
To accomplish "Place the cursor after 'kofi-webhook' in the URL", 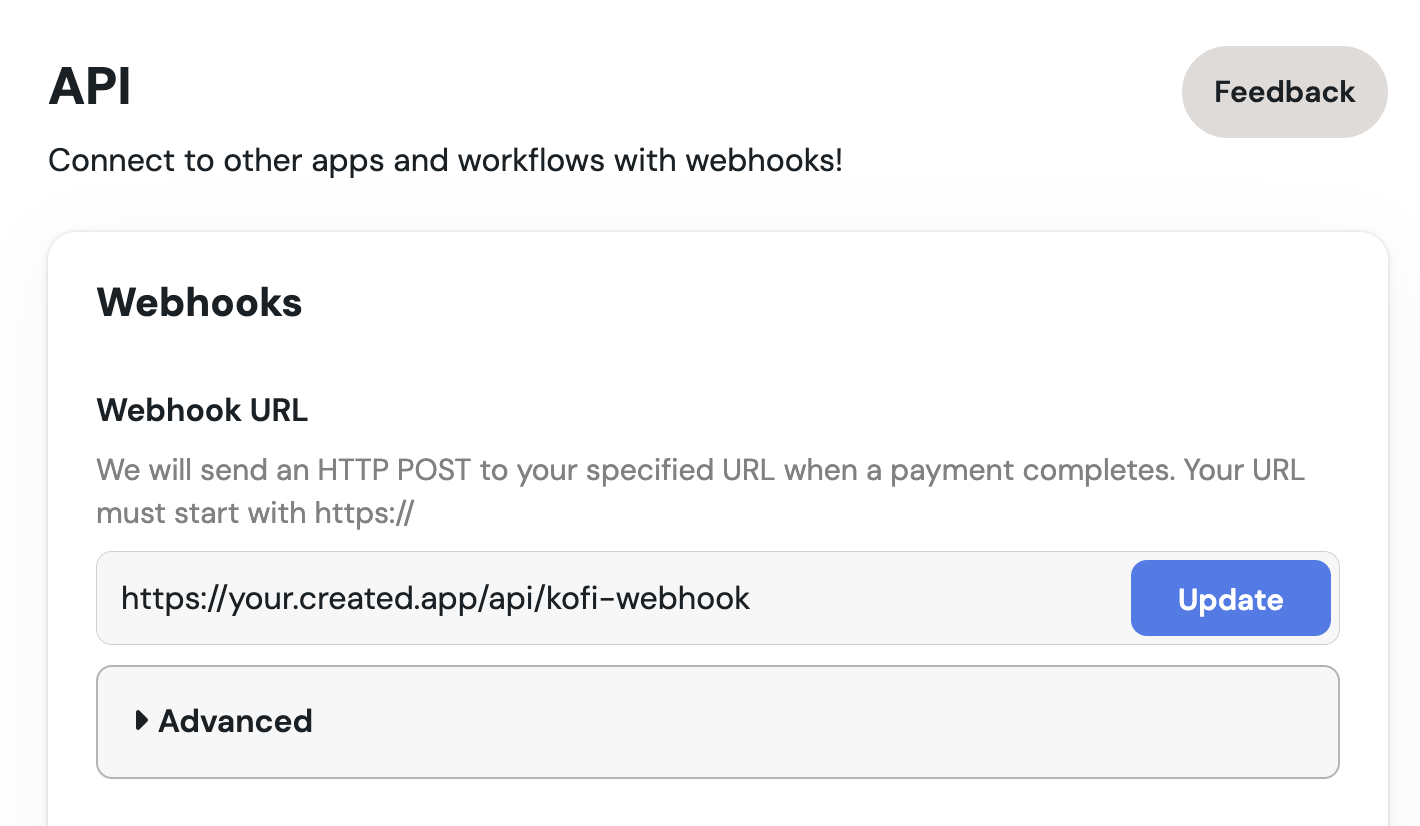I will (752, 598).
